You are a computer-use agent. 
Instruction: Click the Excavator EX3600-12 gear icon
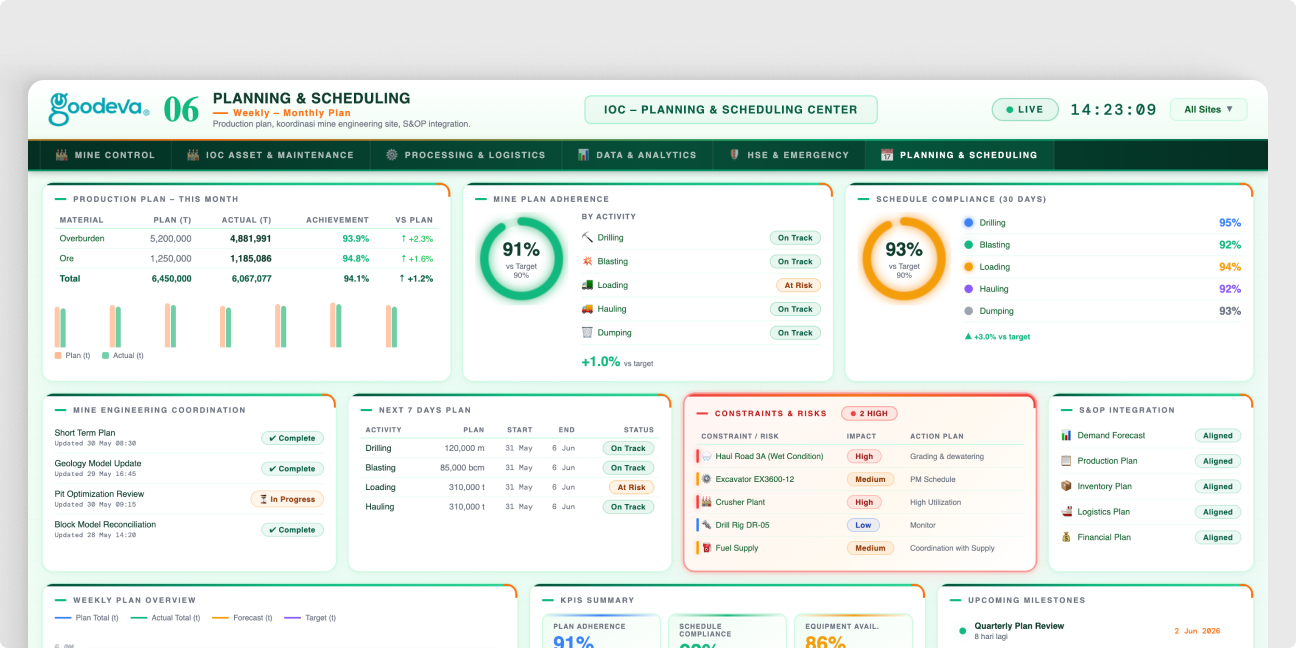coord(706,479)
